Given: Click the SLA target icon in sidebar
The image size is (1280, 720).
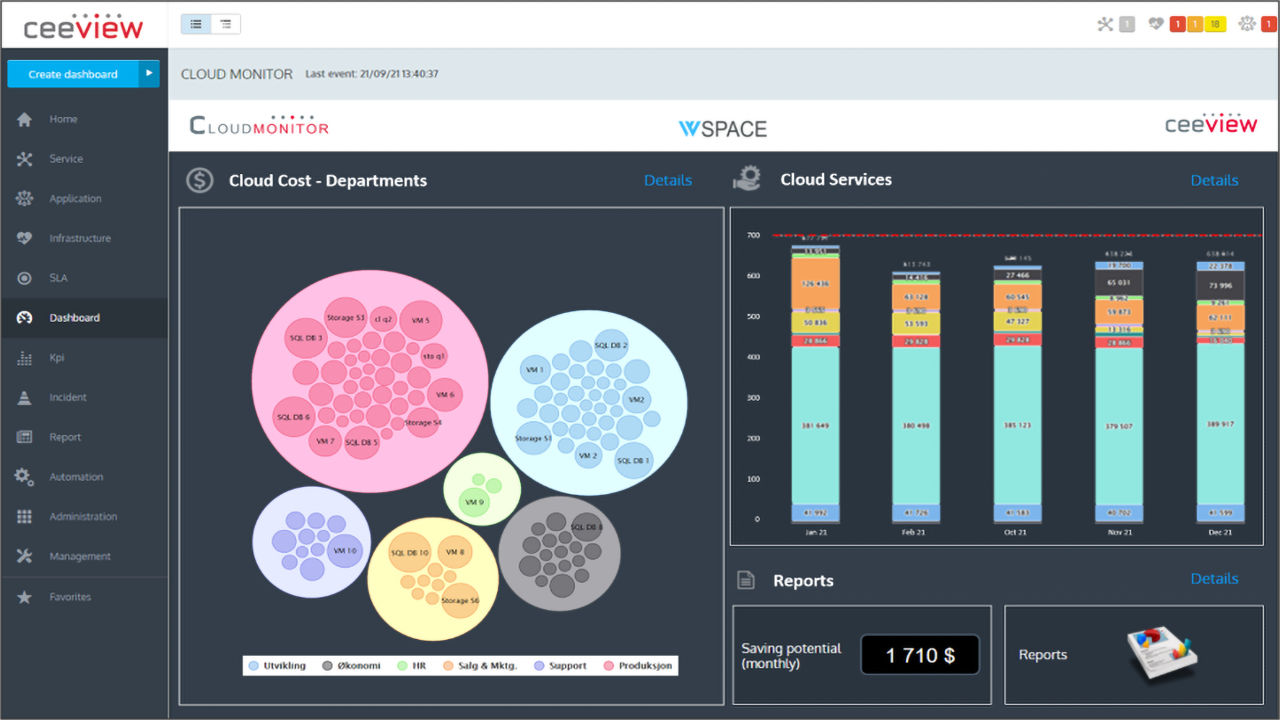Looking at the screenshot, I should [25, 278].
